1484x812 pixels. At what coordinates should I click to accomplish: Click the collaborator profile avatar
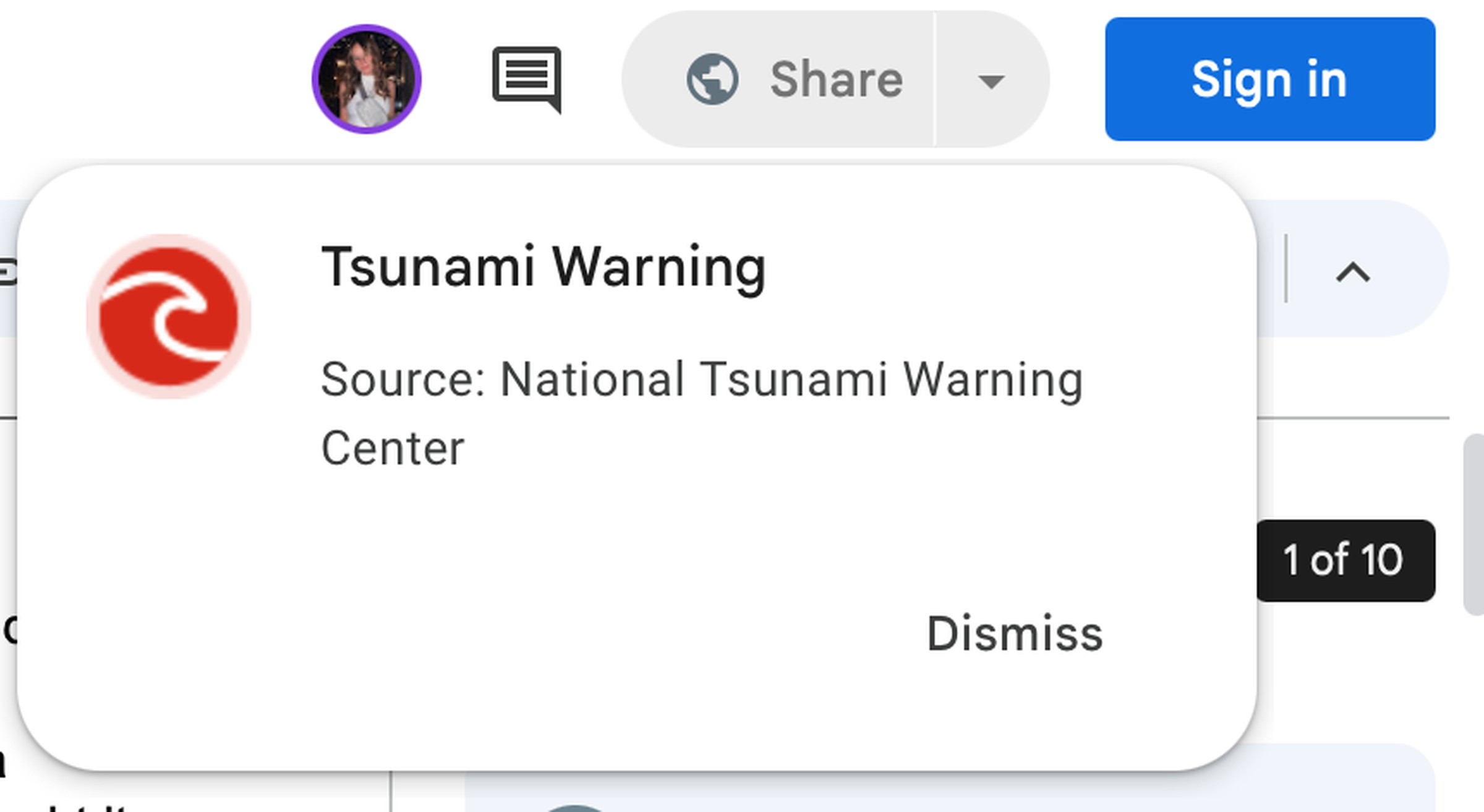[x=367, y=79]
